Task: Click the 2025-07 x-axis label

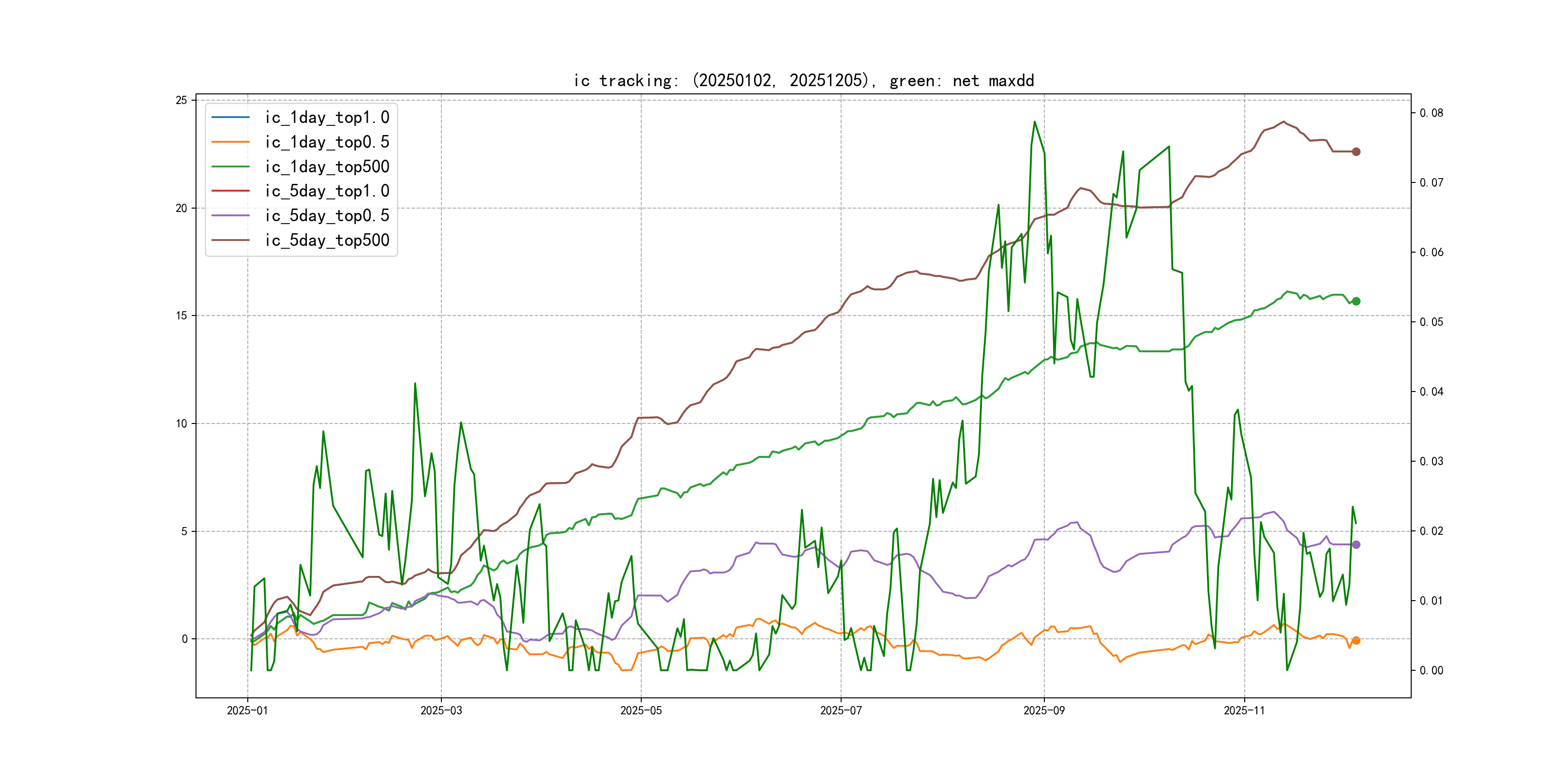Action: click(x=841, y=710)
